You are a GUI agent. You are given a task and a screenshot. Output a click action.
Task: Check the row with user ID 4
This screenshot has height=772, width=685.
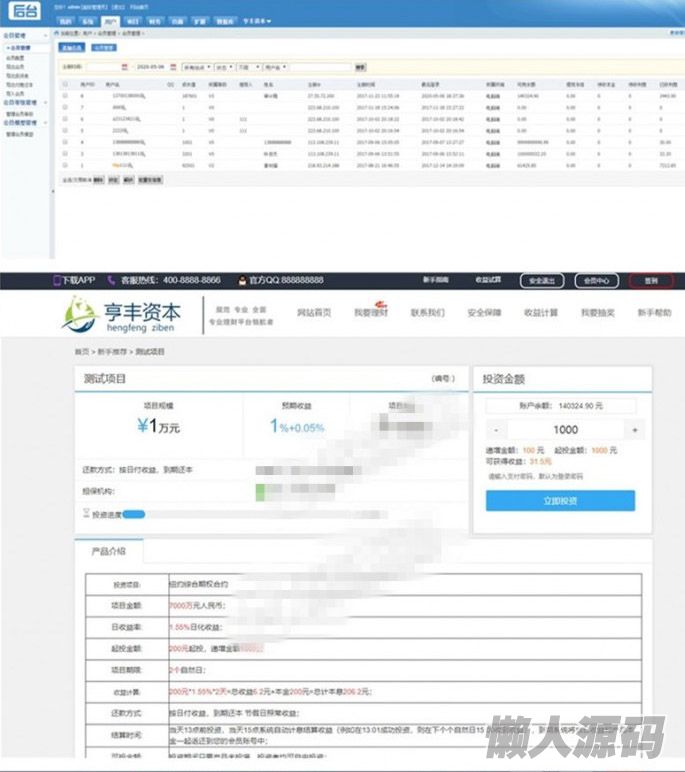(x=65, y=142)
